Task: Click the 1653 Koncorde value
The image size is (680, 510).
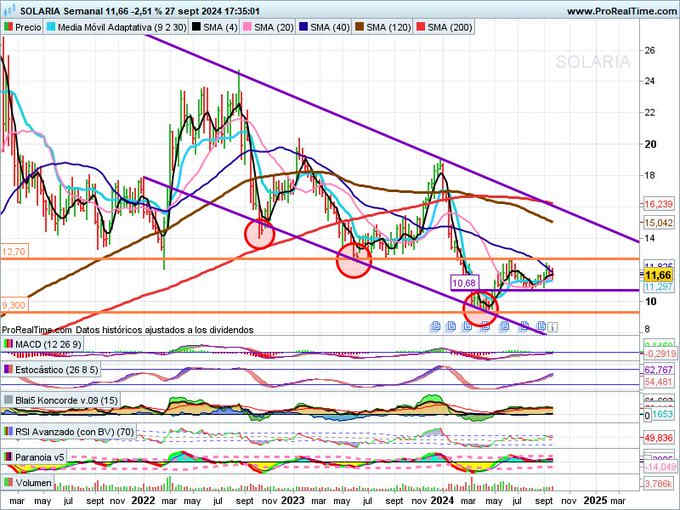Action: tap(662, 415)
